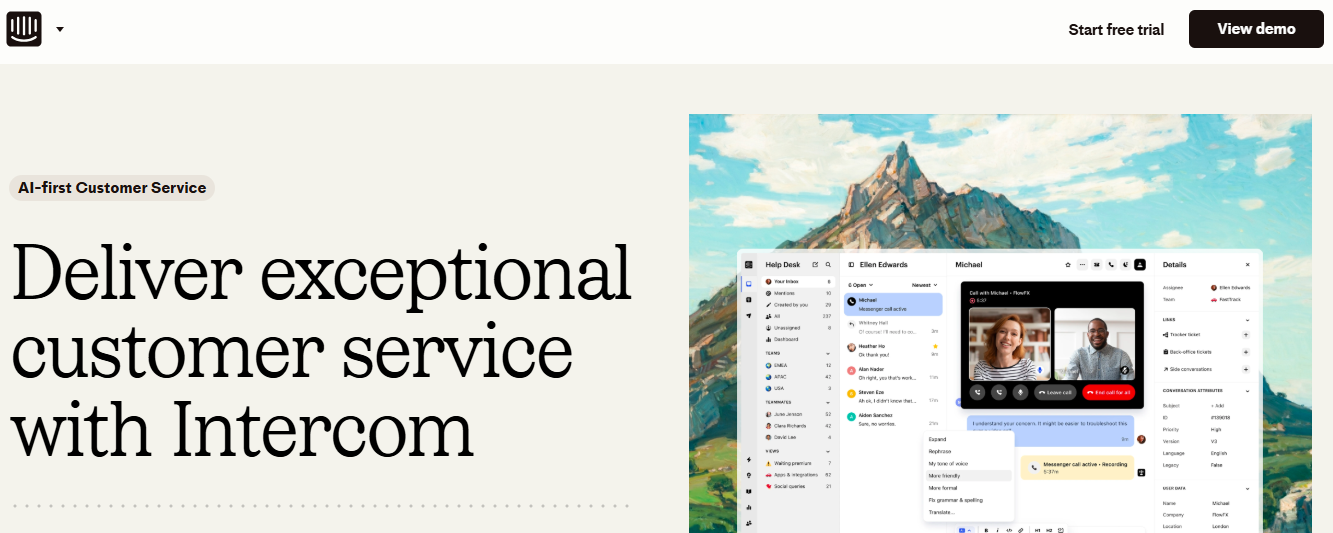Collapse the LINKS section in Details
The height and width of the screenshot is (533, 1333).
[x=1247, y=319]
